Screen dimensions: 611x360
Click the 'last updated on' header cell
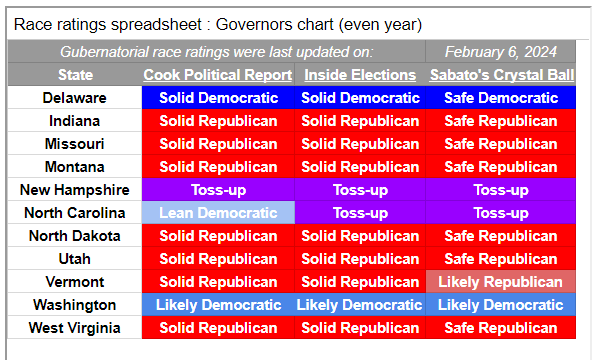[217, 52]
